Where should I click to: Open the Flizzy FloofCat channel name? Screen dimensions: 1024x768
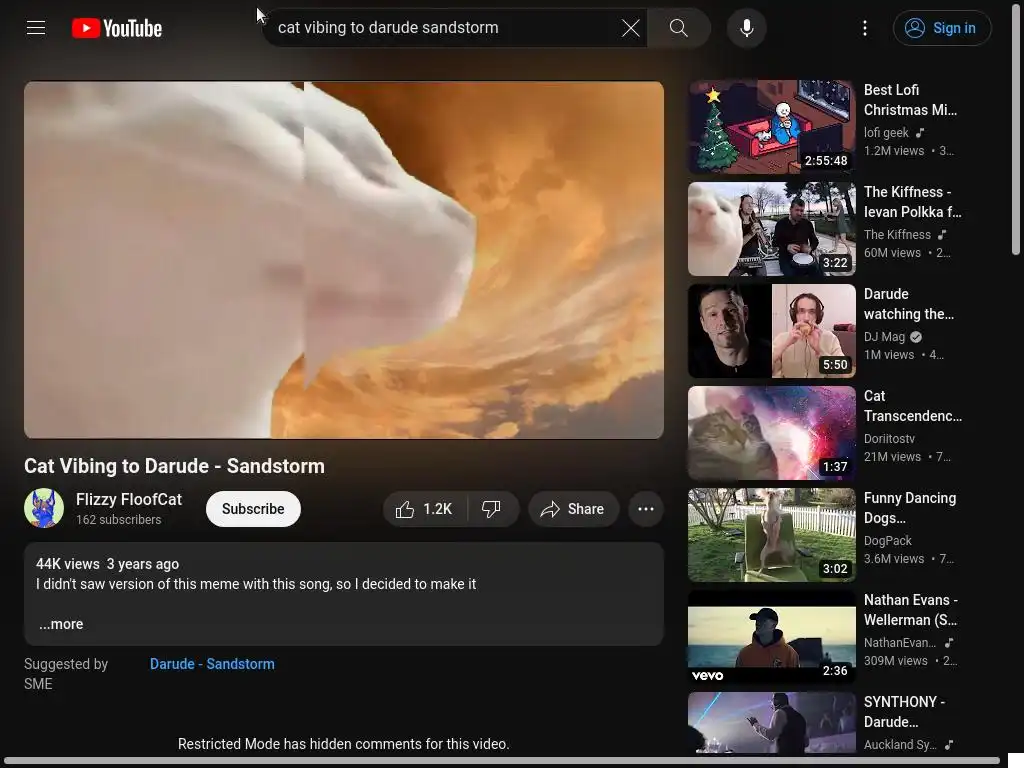click(129, 500)
